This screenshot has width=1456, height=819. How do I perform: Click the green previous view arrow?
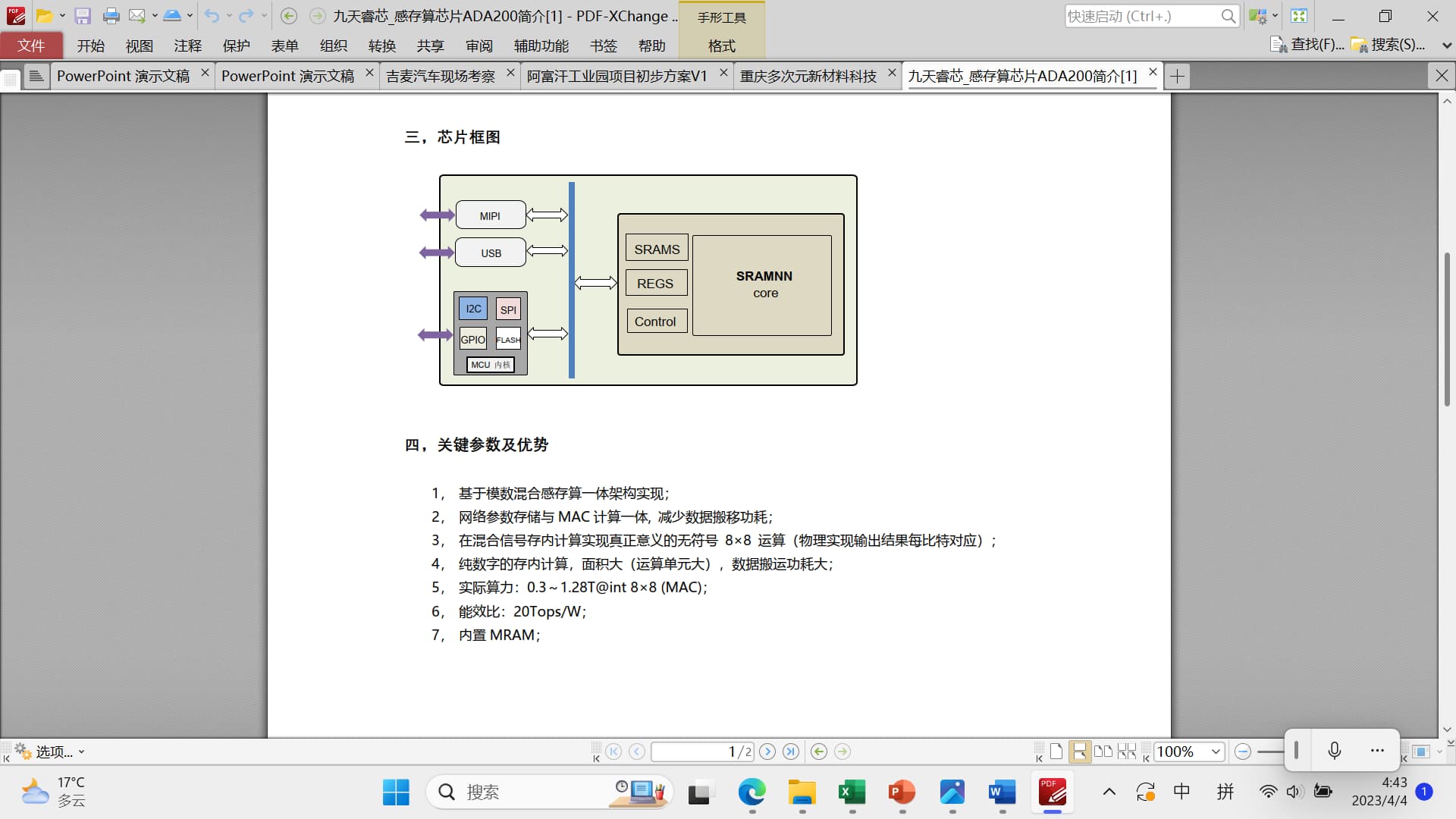[x=819, y=752]
